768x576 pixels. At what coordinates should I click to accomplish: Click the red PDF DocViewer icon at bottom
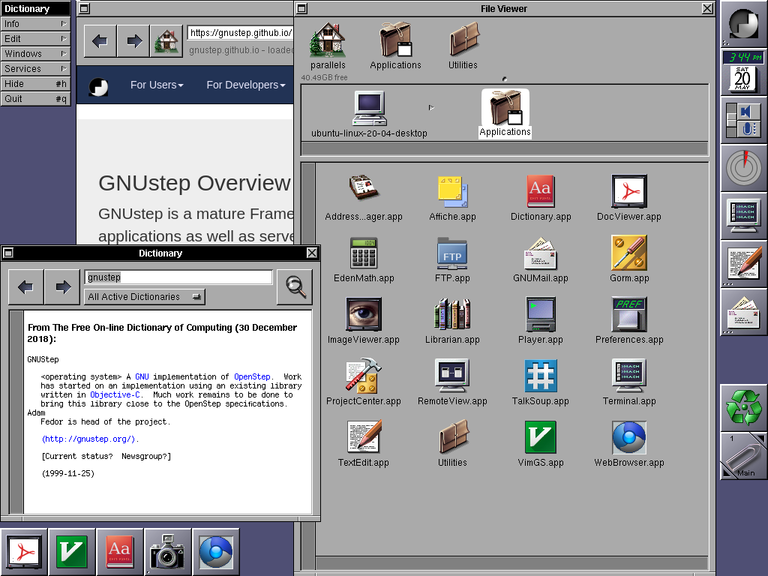[24, 552]
